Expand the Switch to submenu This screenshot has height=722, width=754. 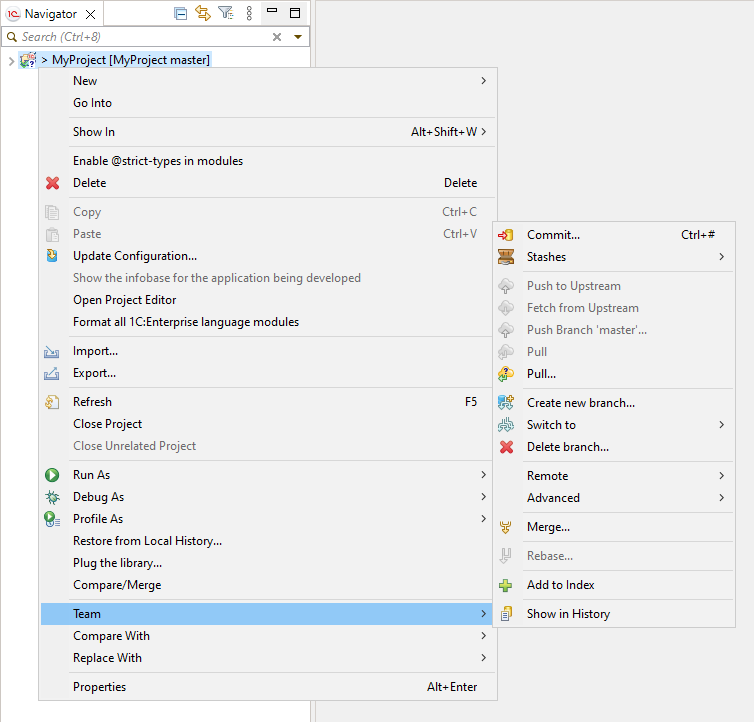[x=551, y=425]
